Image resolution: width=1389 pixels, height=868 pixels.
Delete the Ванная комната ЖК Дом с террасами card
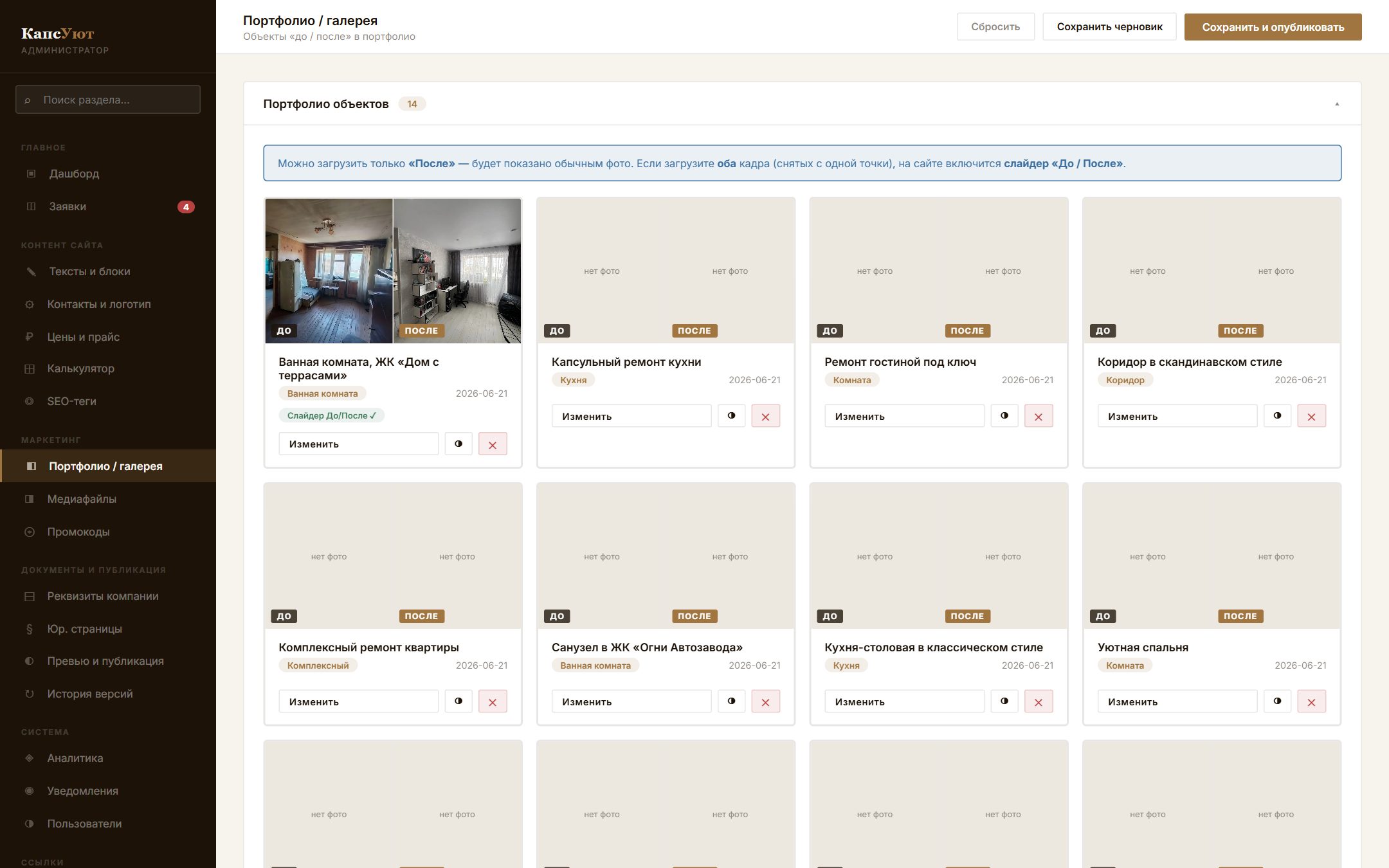tap(493, 444)
